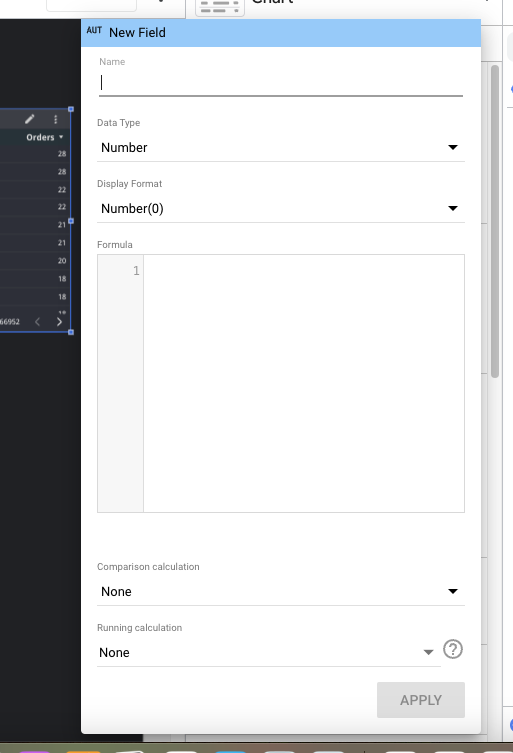513x753 pixels.
Task: Sort by the Orders column header
Action: click(x=44, y=137)
